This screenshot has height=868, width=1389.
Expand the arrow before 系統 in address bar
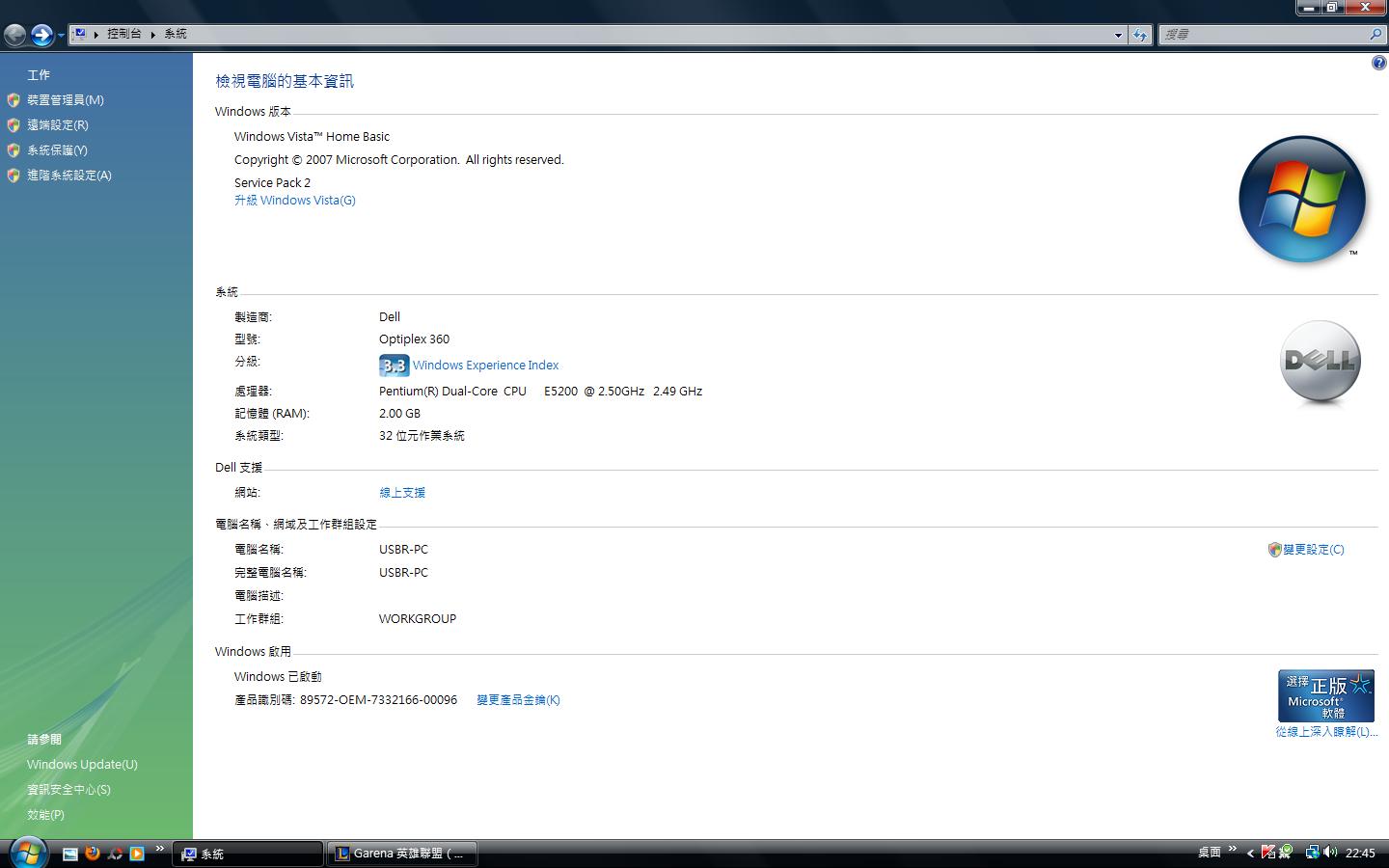coord(153,35)
